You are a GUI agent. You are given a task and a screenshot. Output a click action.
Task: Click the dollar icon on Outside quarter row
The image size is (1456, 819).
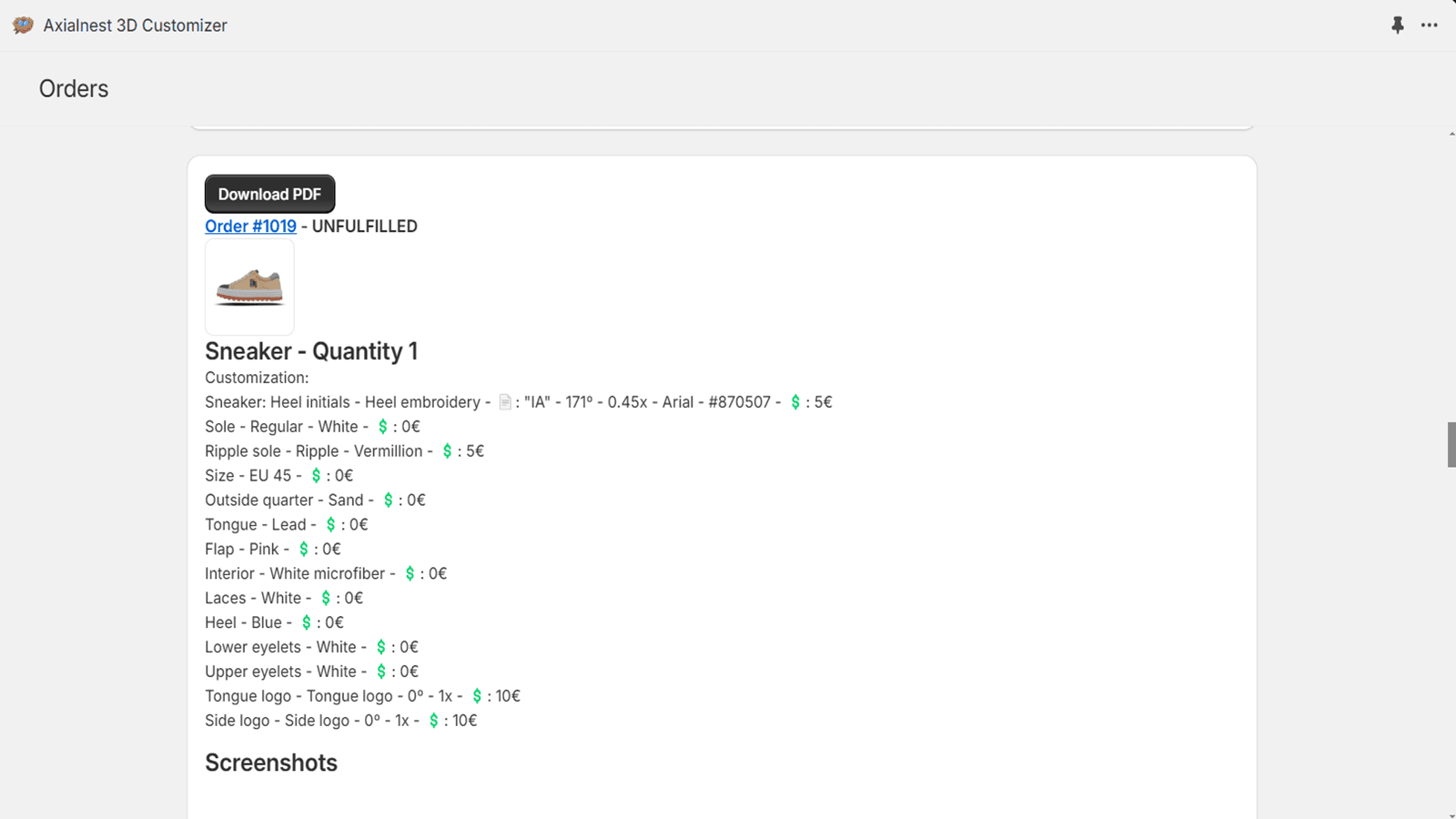(x=389, y=500)
